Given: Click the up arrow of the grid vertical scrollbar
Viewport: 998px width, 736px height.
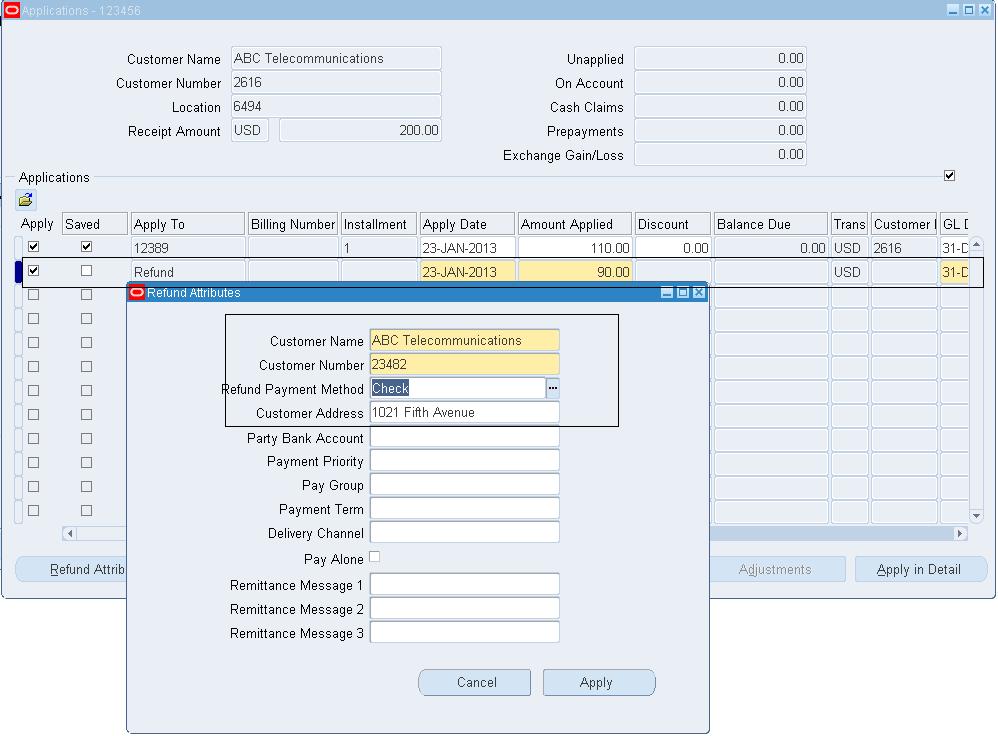Looking at the screenshot, I should click(975, 243).
